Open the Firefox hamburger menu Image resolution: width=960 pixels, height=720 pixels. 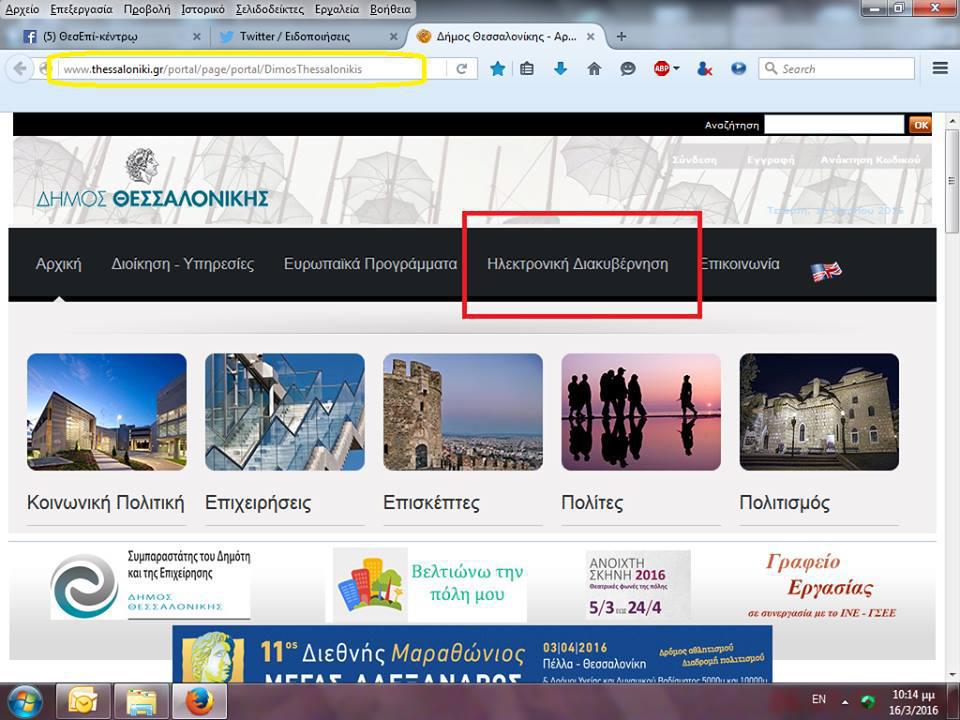(x=940, y=69)
